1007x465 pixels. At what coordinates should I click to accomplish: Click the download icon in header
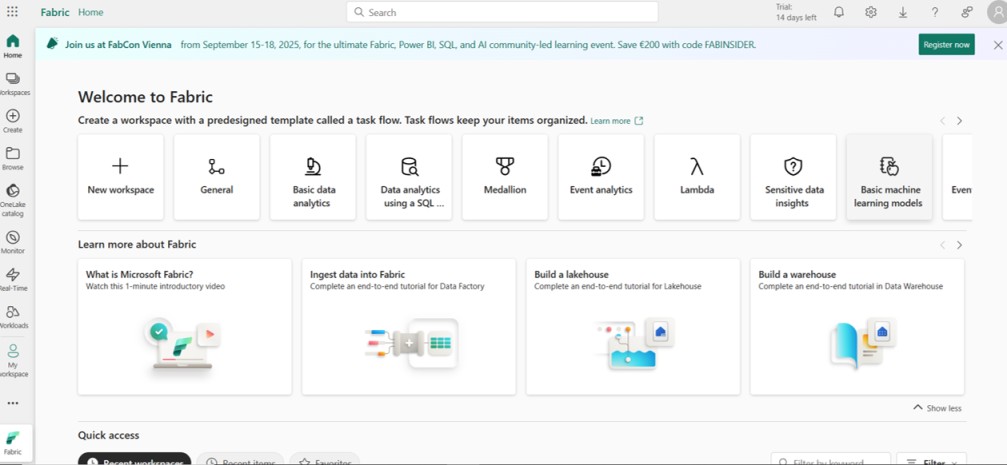pyautogui.click(x=903, y=12)
